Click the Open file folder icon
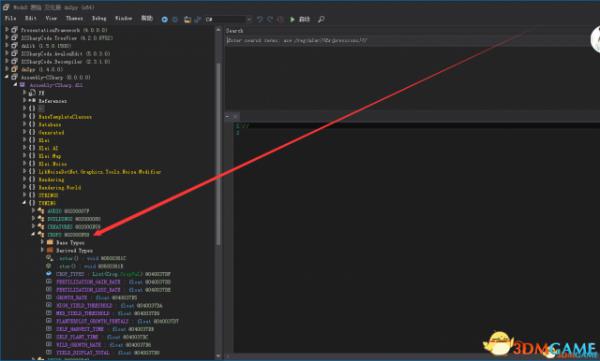600x361 pixels. click(x=187, y=19)
